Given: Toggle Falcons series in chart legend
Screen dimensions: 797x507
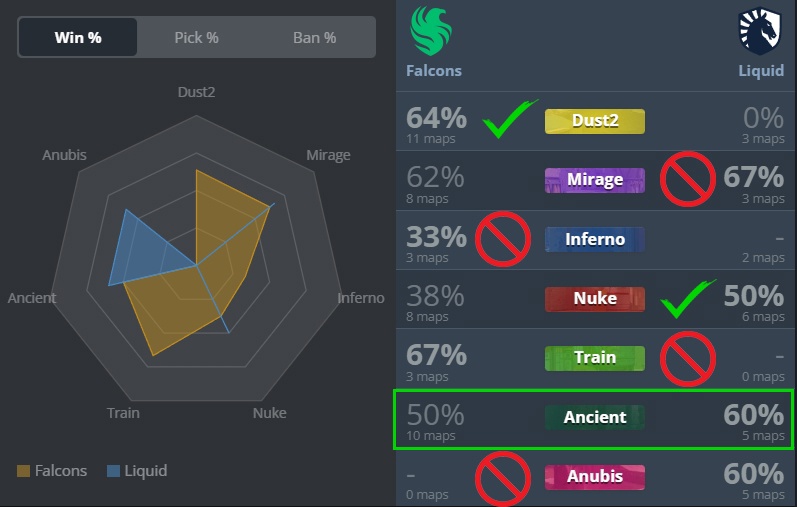Looking at the screenshot, I should [52, 470].
